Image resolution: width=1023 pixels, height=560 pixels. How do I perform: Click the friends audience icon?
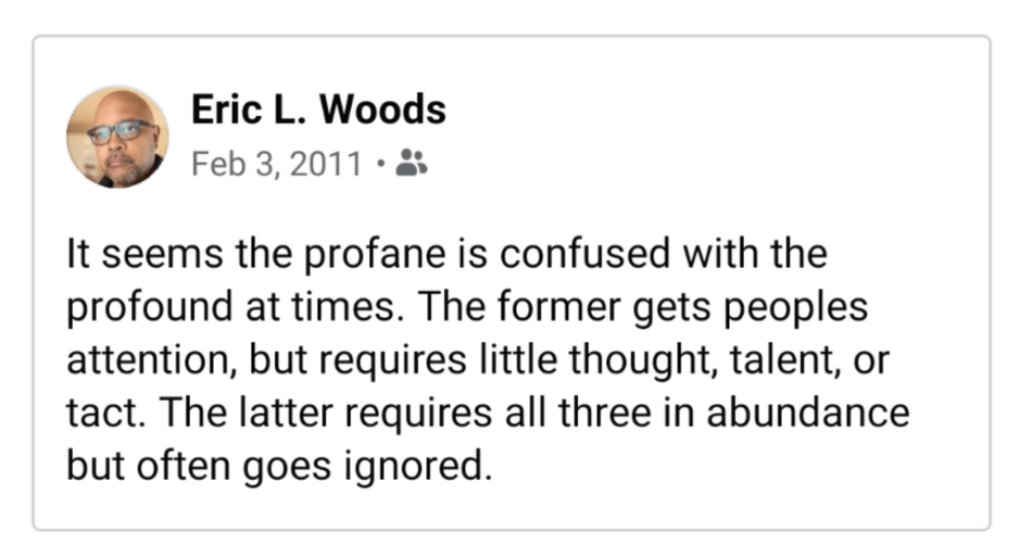tap(411, 163)
